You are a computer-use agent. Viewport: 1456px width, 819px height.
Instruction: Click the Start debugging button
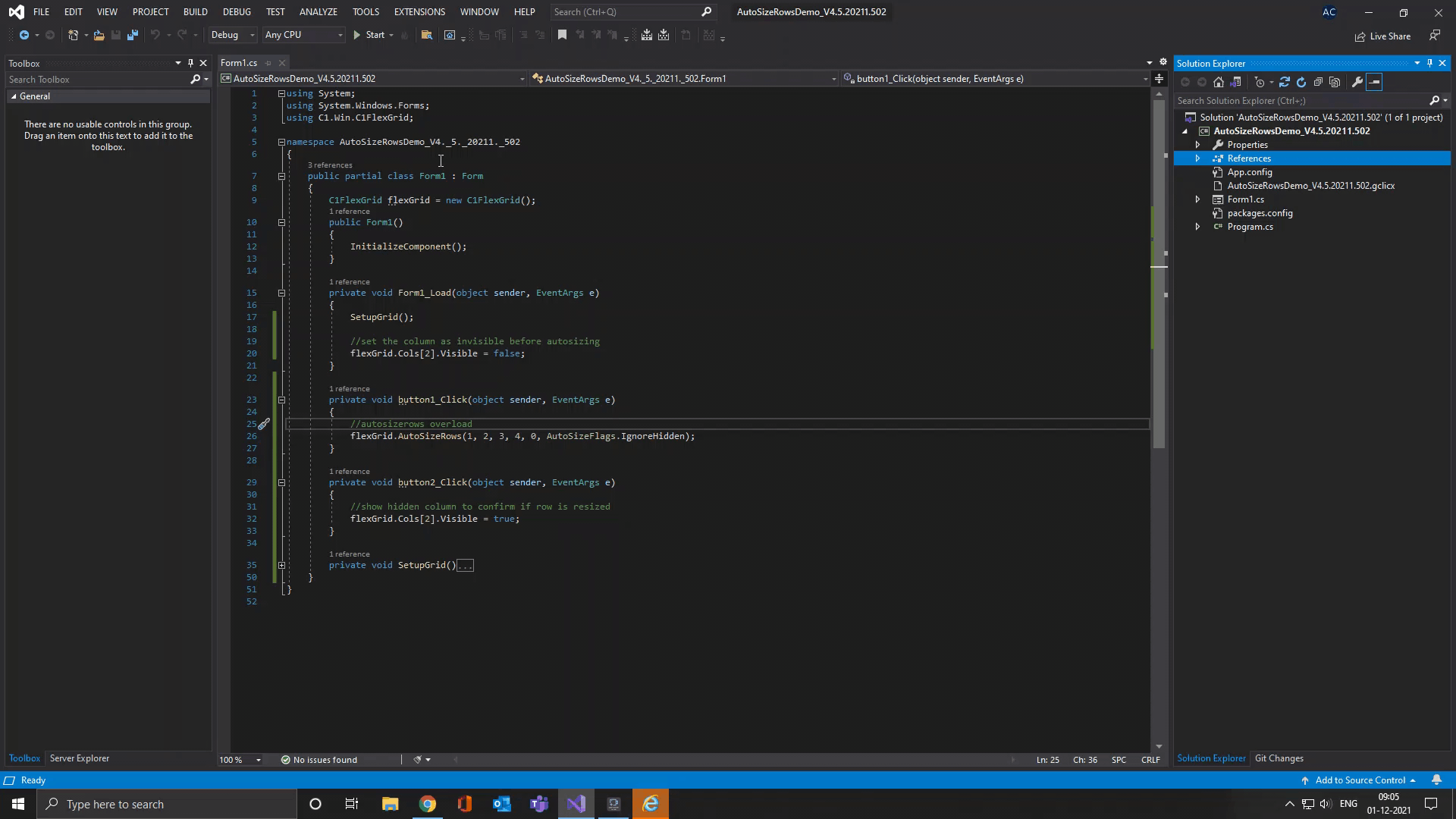click(369, 35)
